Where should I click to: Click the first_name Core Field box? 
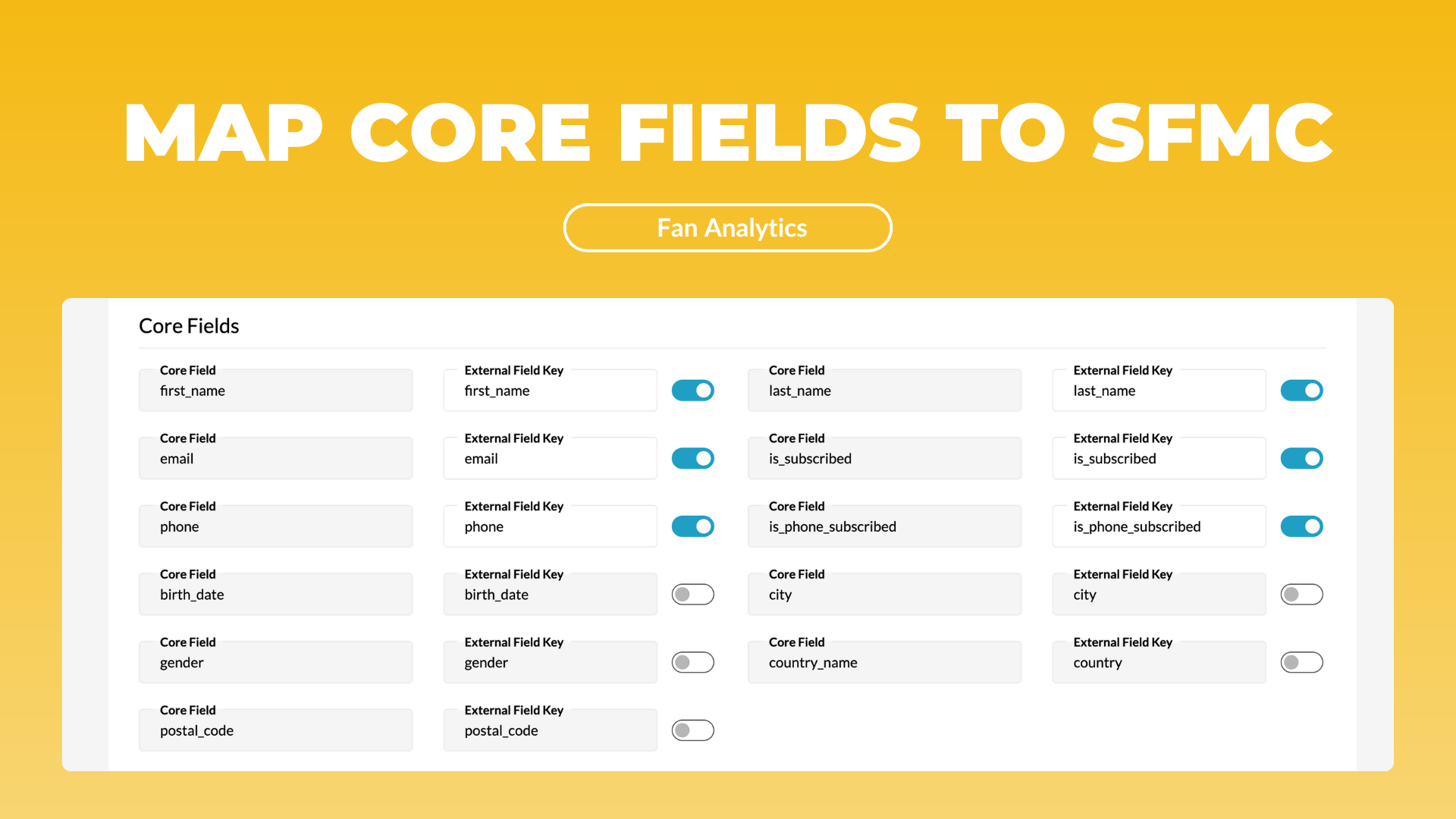click(275, 391)
